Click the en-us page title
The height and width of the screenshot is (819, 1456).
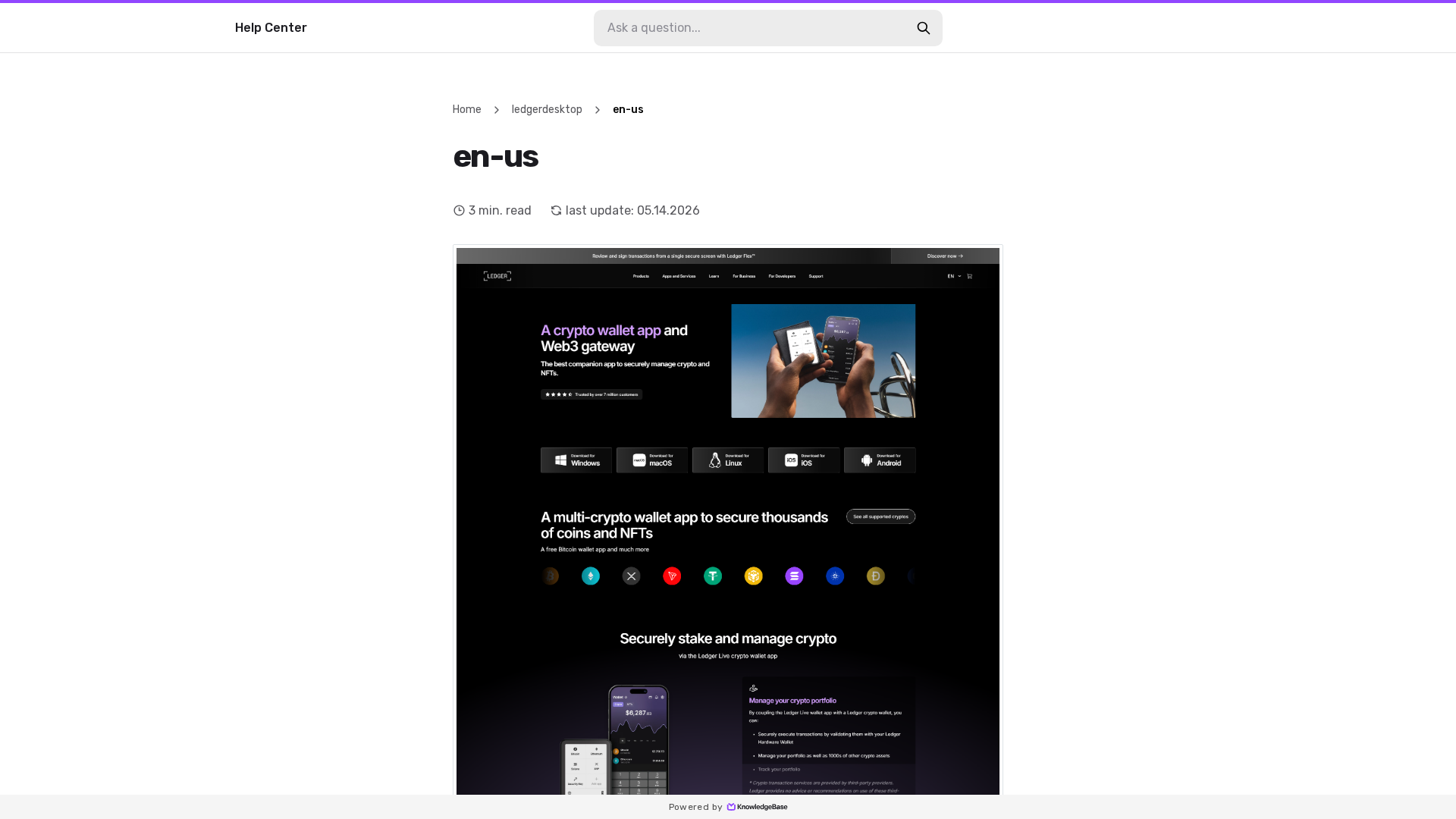496,157
